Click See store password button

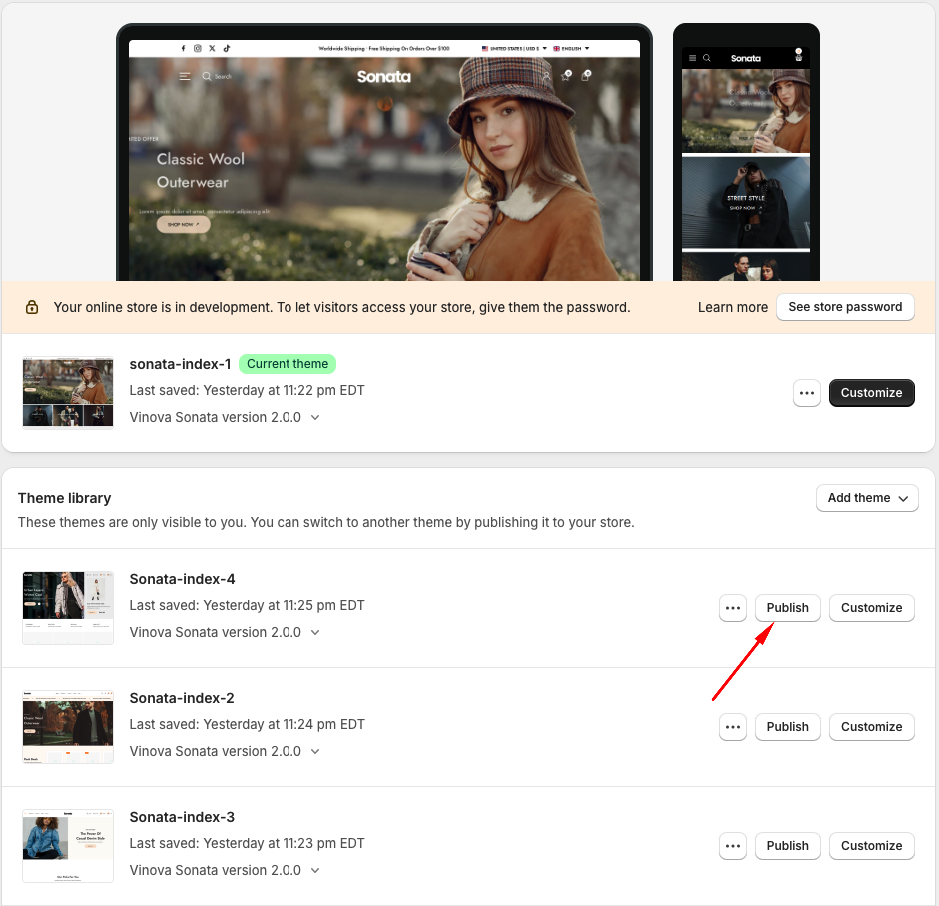point(845,307)
